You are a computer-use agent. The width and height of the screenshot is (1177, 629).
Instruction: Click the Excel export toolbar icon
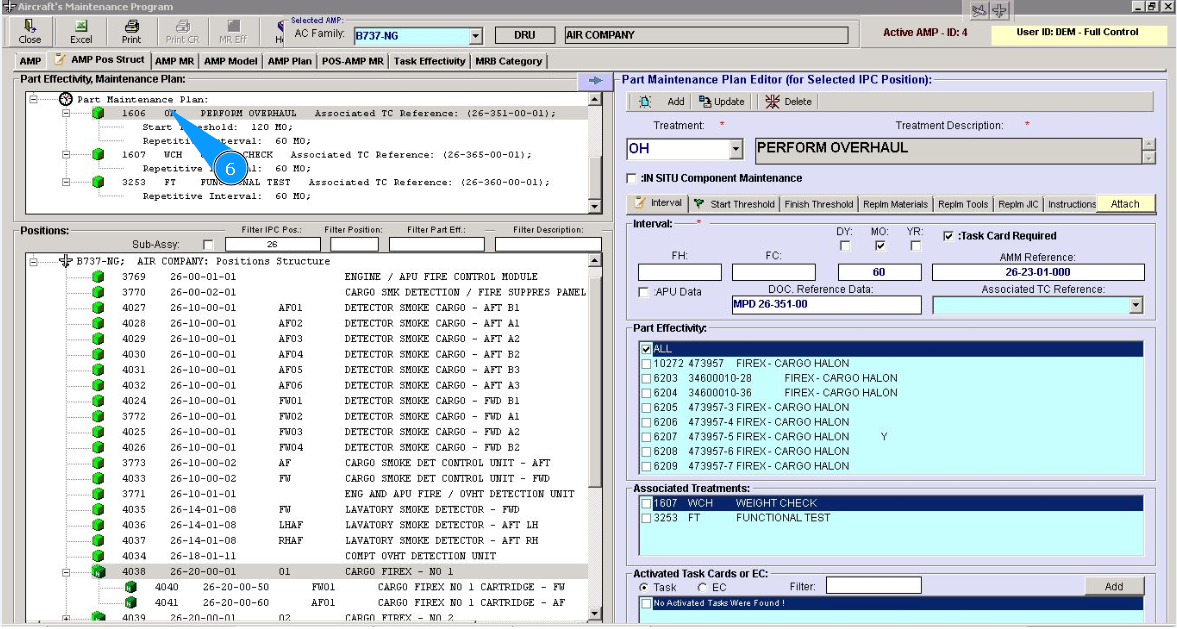coord(81,27)
